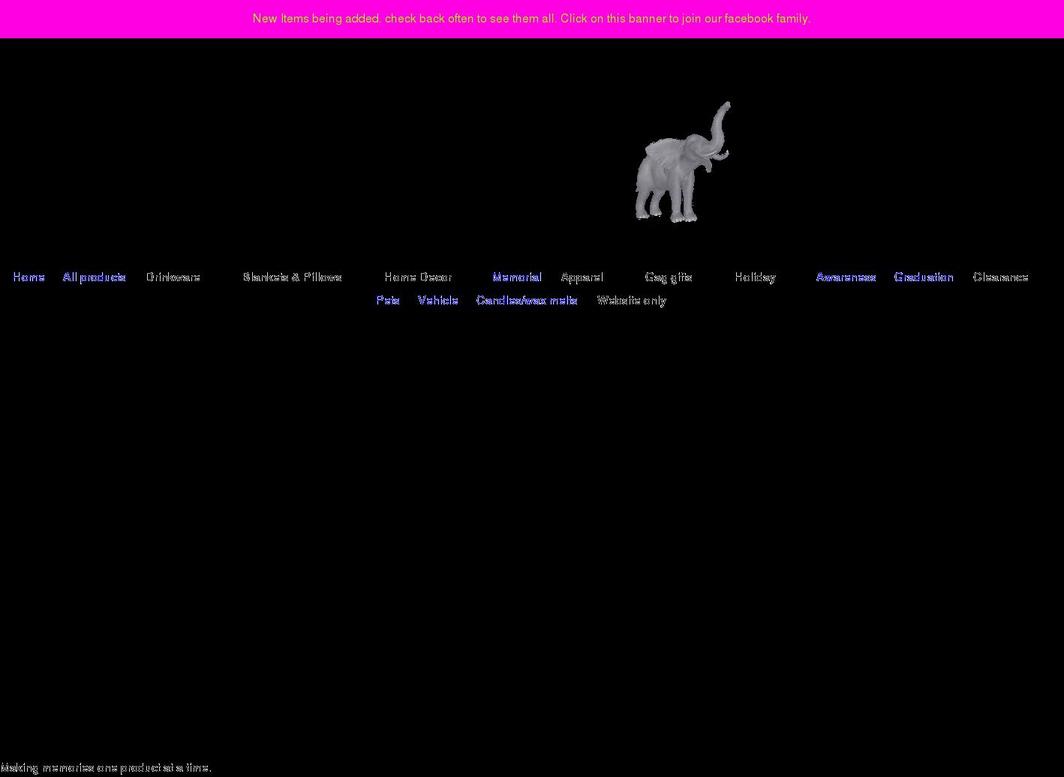
Task: Click 'Making memories one product at a time.' text
Action: click(106, 767)
